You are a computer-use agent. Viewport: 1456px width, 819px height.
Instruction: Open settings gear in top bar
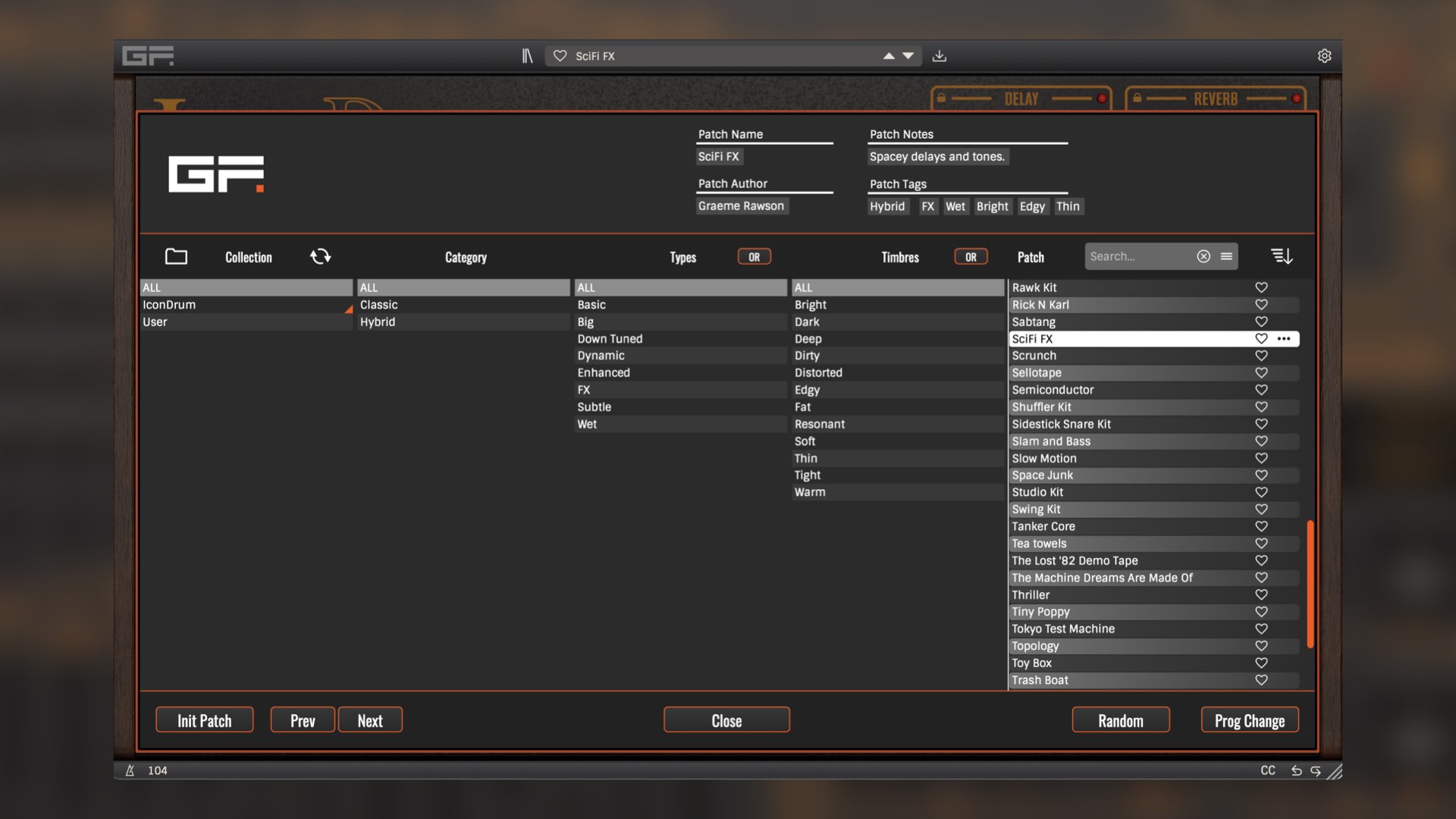click(1324, 56)
